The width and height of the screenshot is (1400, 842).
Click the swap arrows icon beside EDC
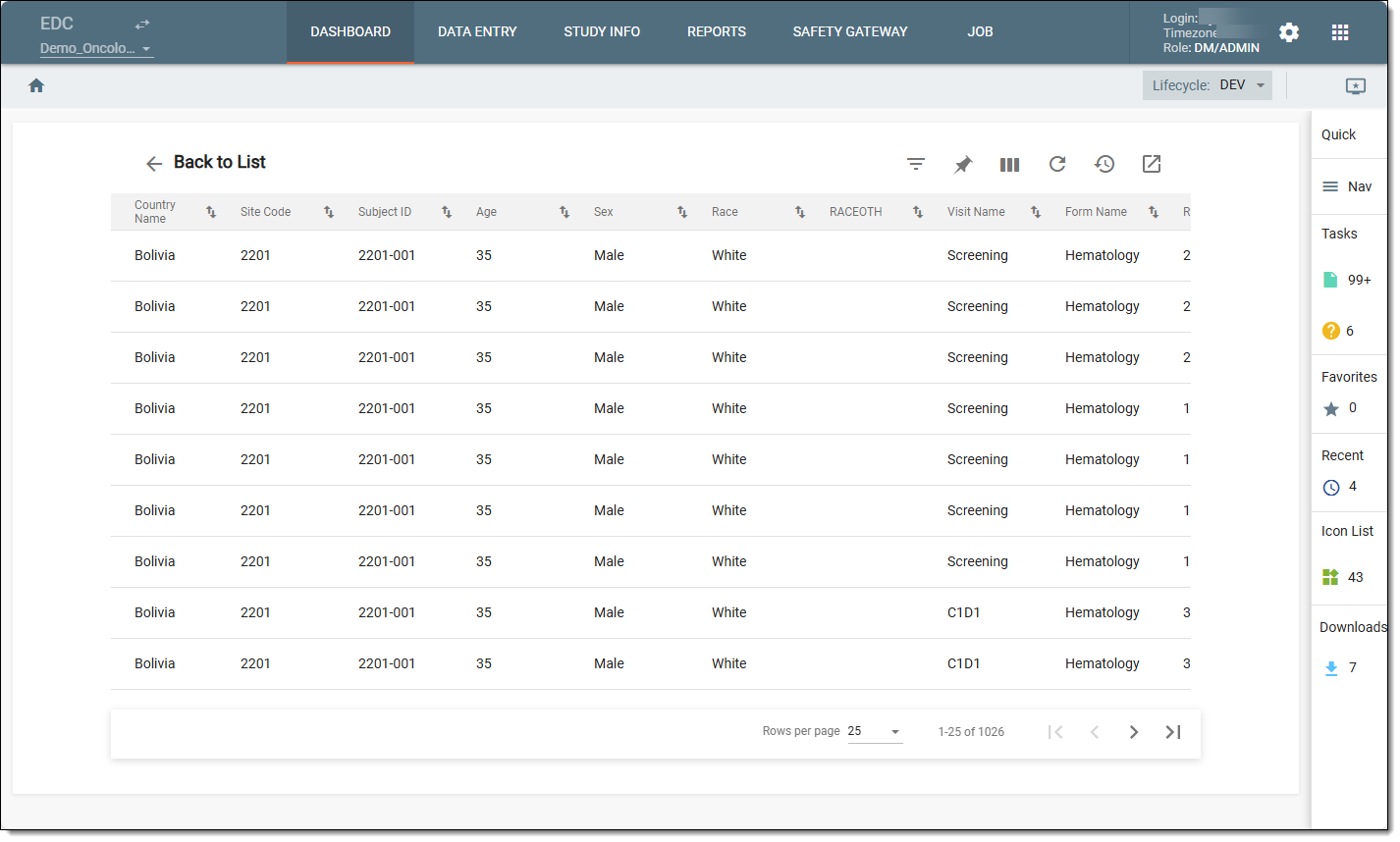tap(142, 24)
